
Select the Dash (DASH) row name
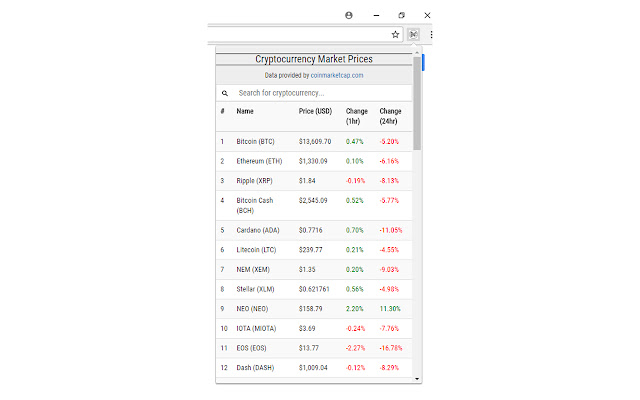255,367
